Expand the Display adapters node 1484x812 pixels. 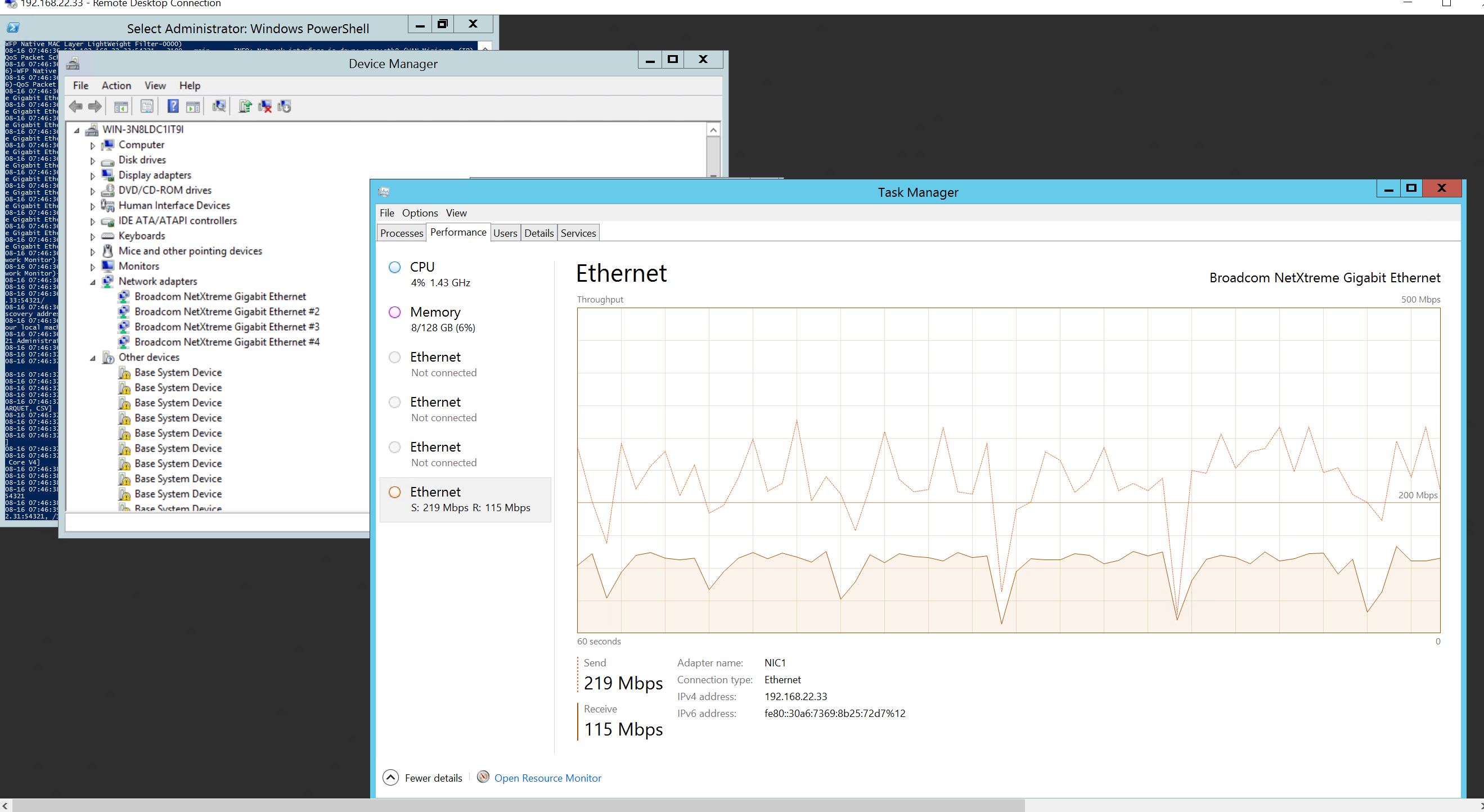tap(93, 175)
